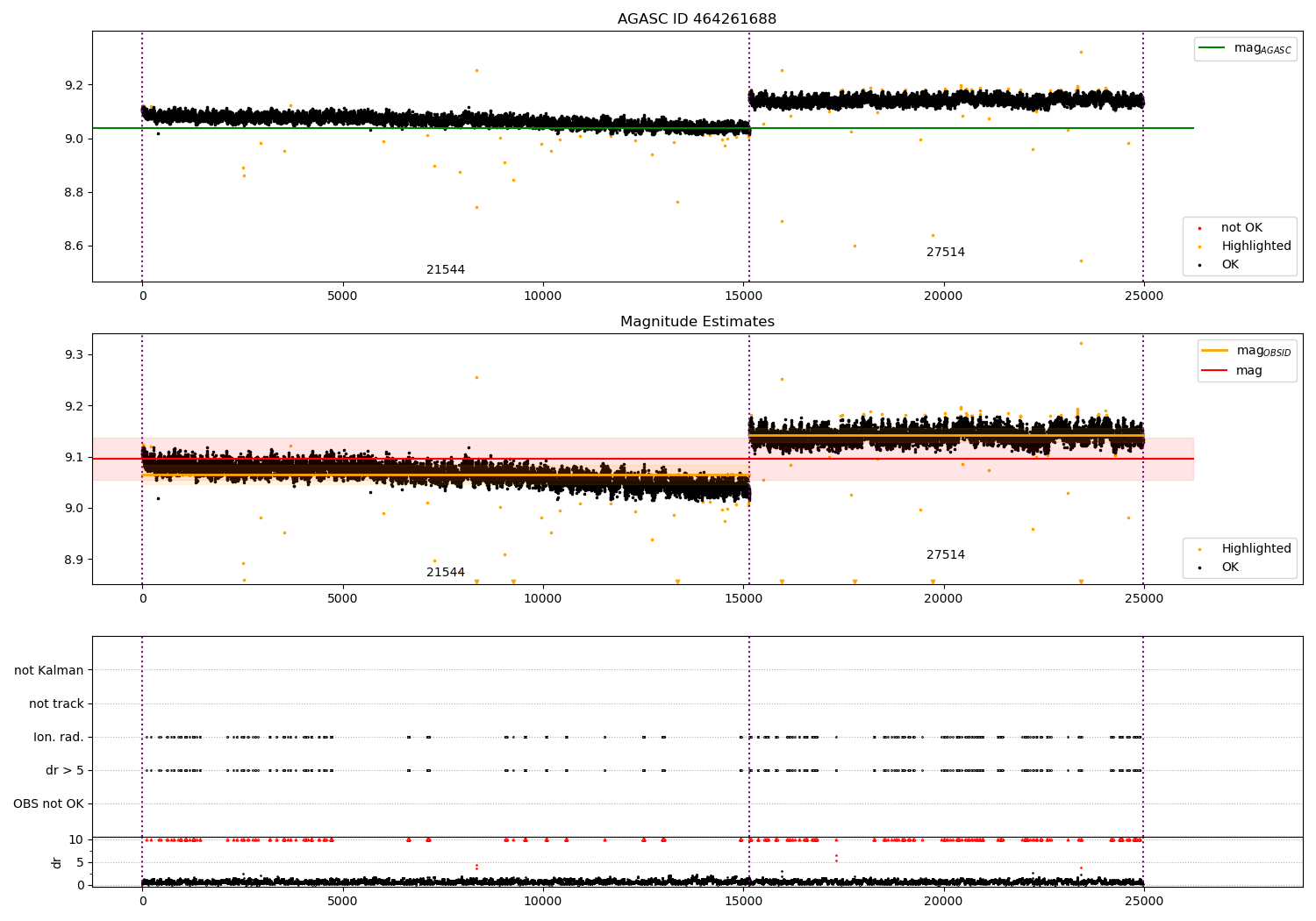Click 'OK' legend entry in the top plot

point(1230,265)
